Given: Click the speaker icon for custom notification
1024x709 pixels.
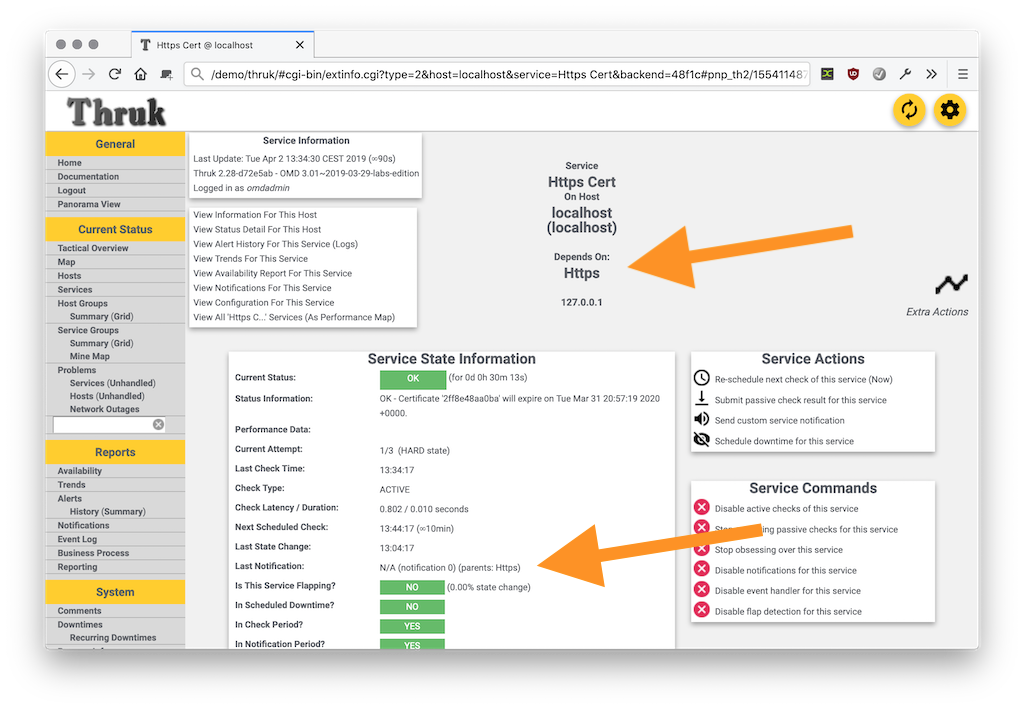Looking at the screenshot, I should (701, 419).
